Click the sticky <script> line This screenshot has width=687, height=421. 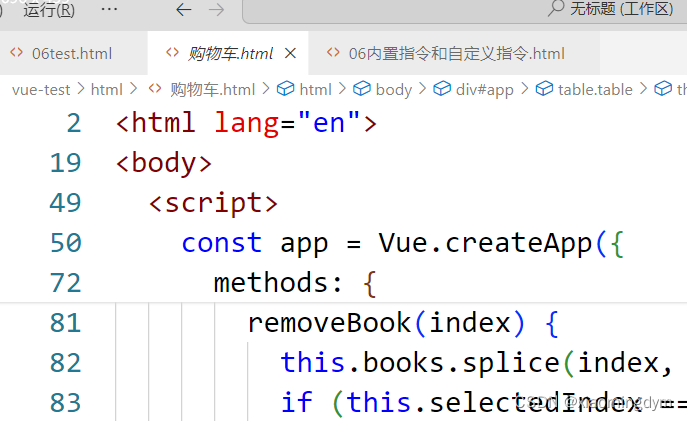click(213, 203)
